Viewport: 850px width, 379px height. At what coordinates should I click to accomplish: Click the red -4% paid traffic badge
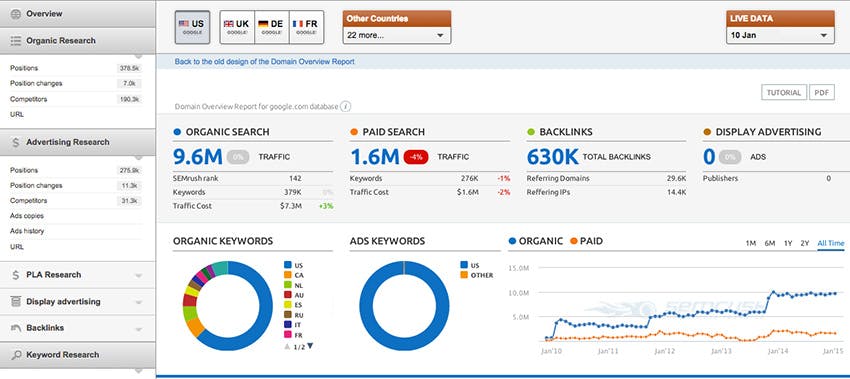tap(416, 157)
